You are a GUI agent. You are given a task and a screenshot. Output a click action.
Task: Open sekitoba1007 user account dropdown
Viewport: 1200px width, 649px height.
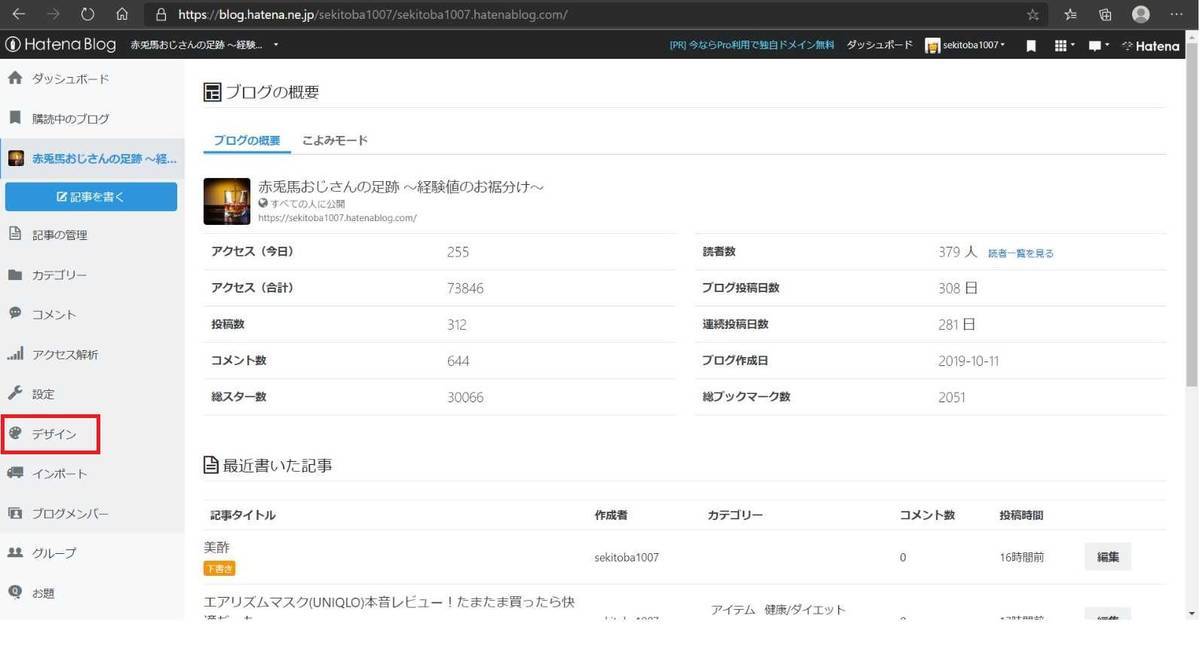(x=965, y=46)
